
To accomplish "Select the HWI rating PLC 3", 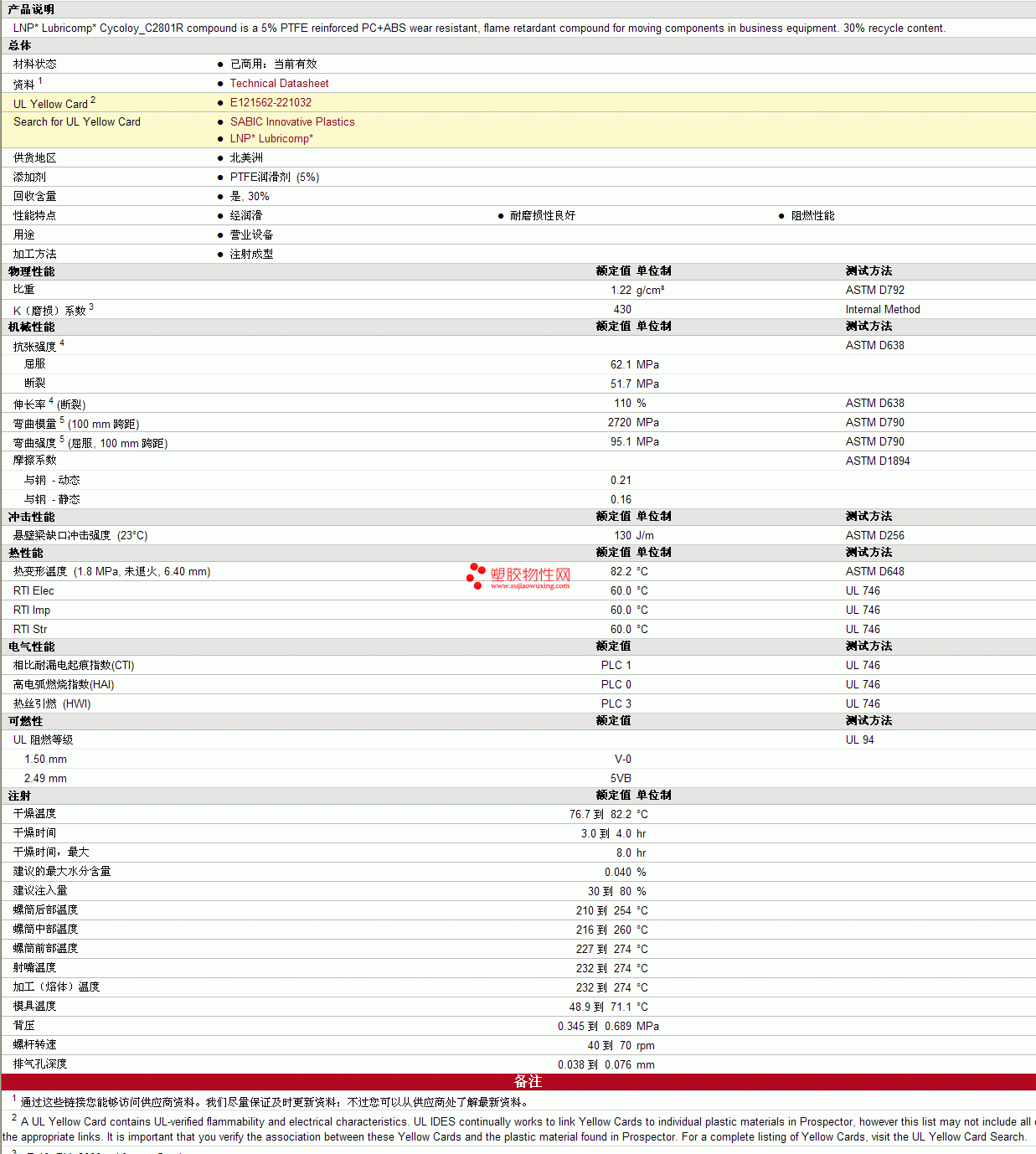I will coord(616,704).
